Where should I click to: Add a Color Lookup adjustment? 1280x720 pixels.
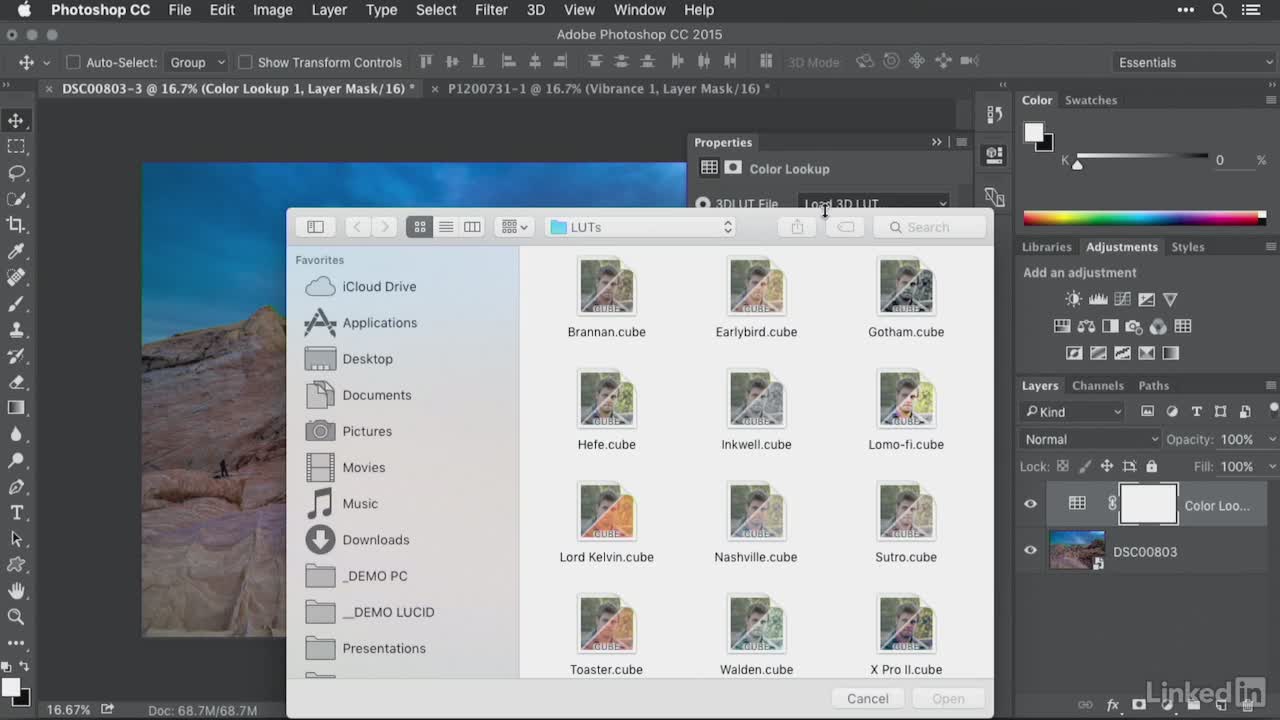[x=1183, y=326]
